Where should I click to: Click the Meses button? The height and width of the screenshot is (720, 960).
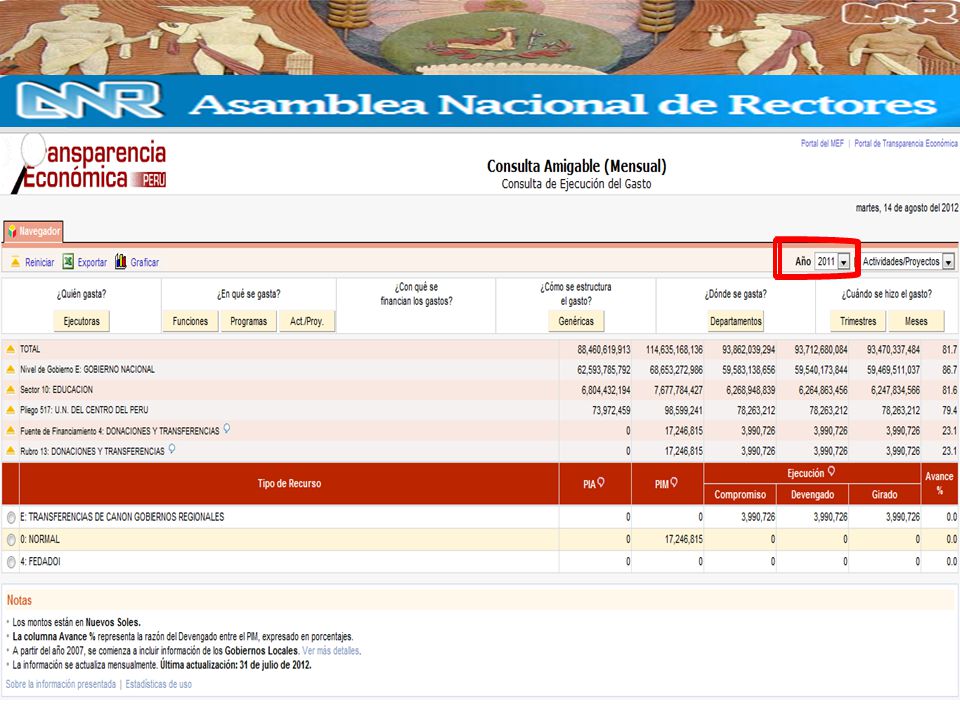coord(916,321)
